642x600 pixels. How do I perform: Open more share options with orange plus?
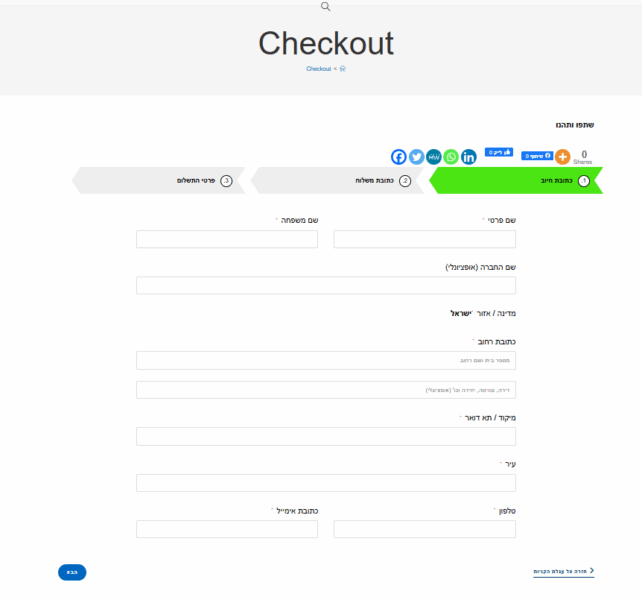[x=563, y=157]
